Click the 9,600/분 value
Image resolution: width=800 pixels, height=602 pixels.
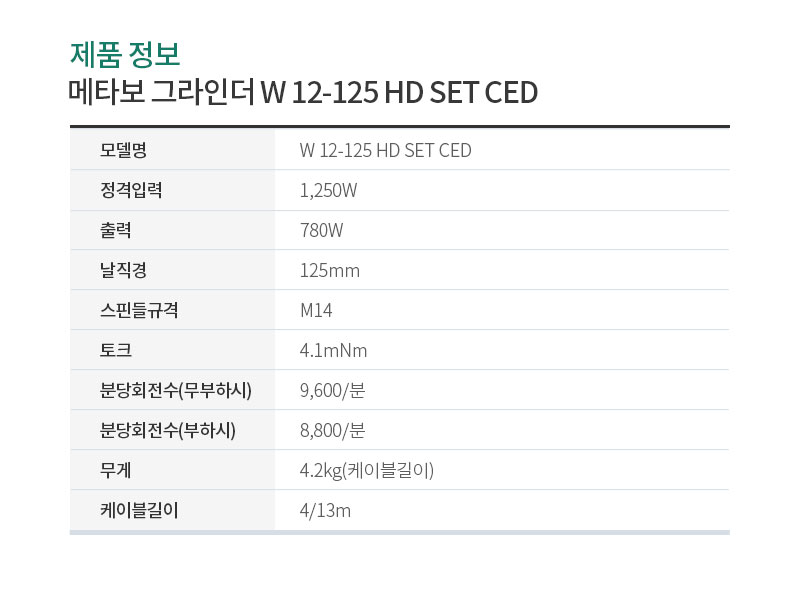(333, 390)
